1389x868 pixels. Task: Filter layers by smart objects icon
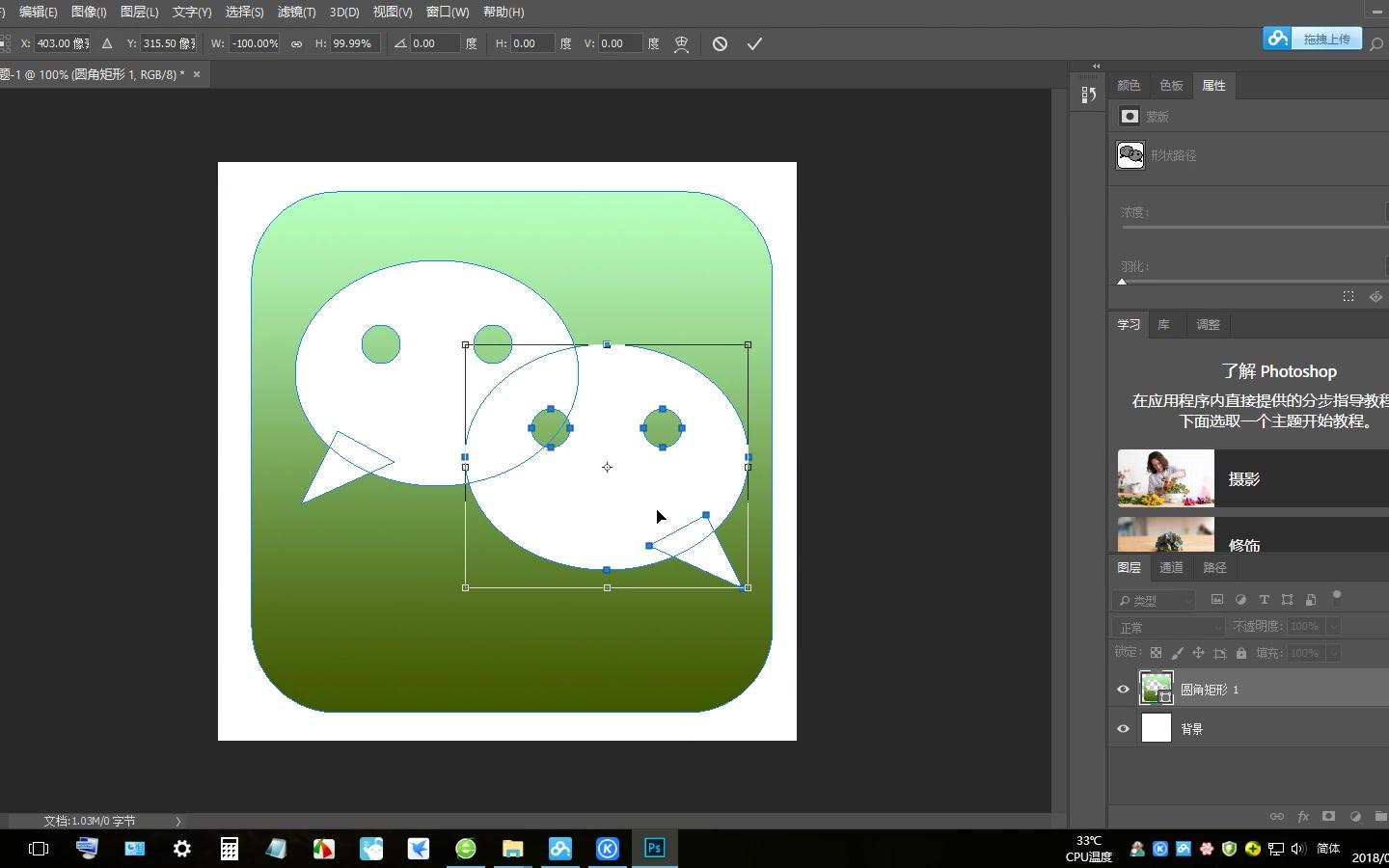click(1310, 600)
